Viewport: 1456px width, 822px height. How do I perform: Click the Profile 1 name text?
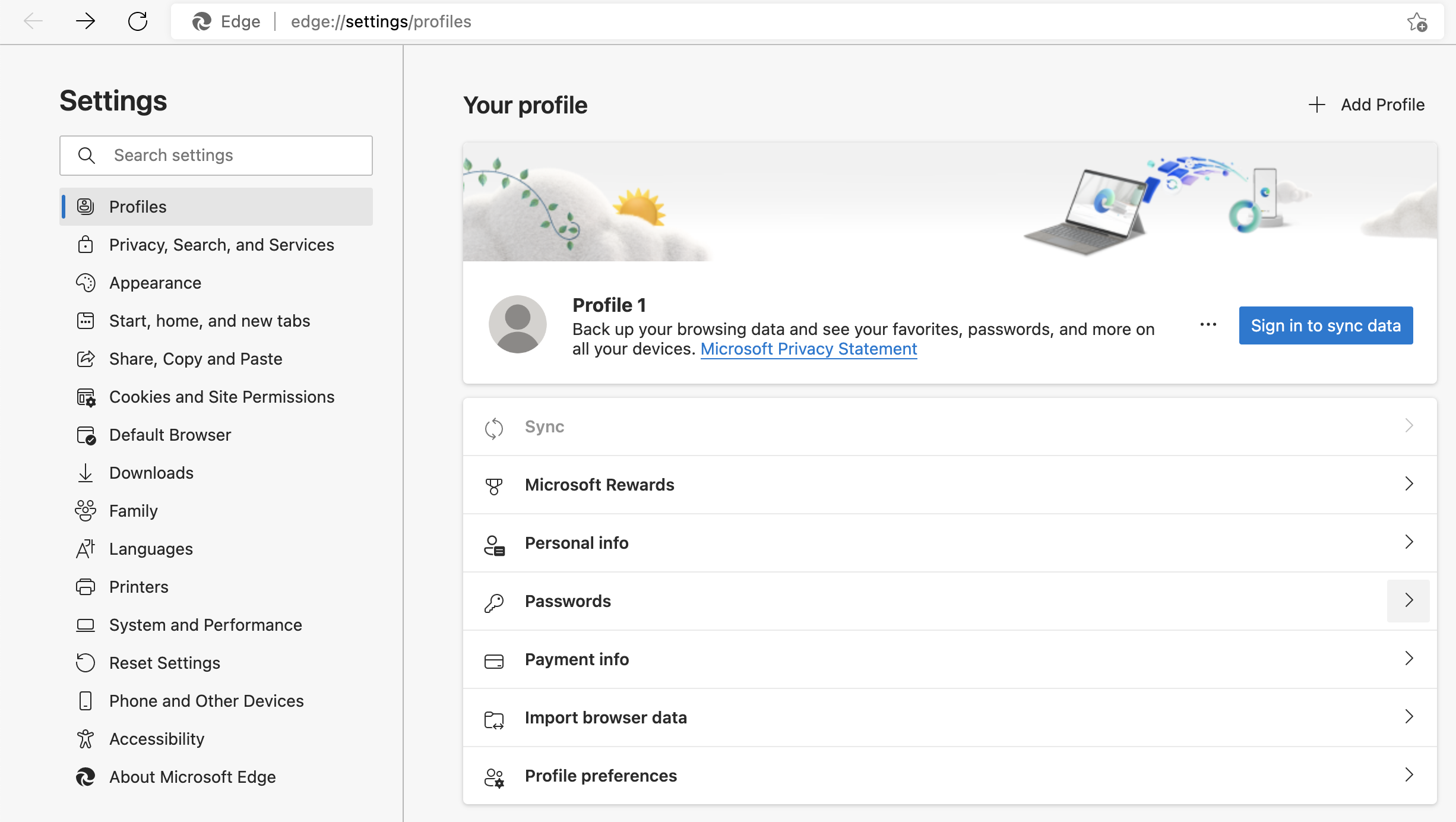pos(609,305)
